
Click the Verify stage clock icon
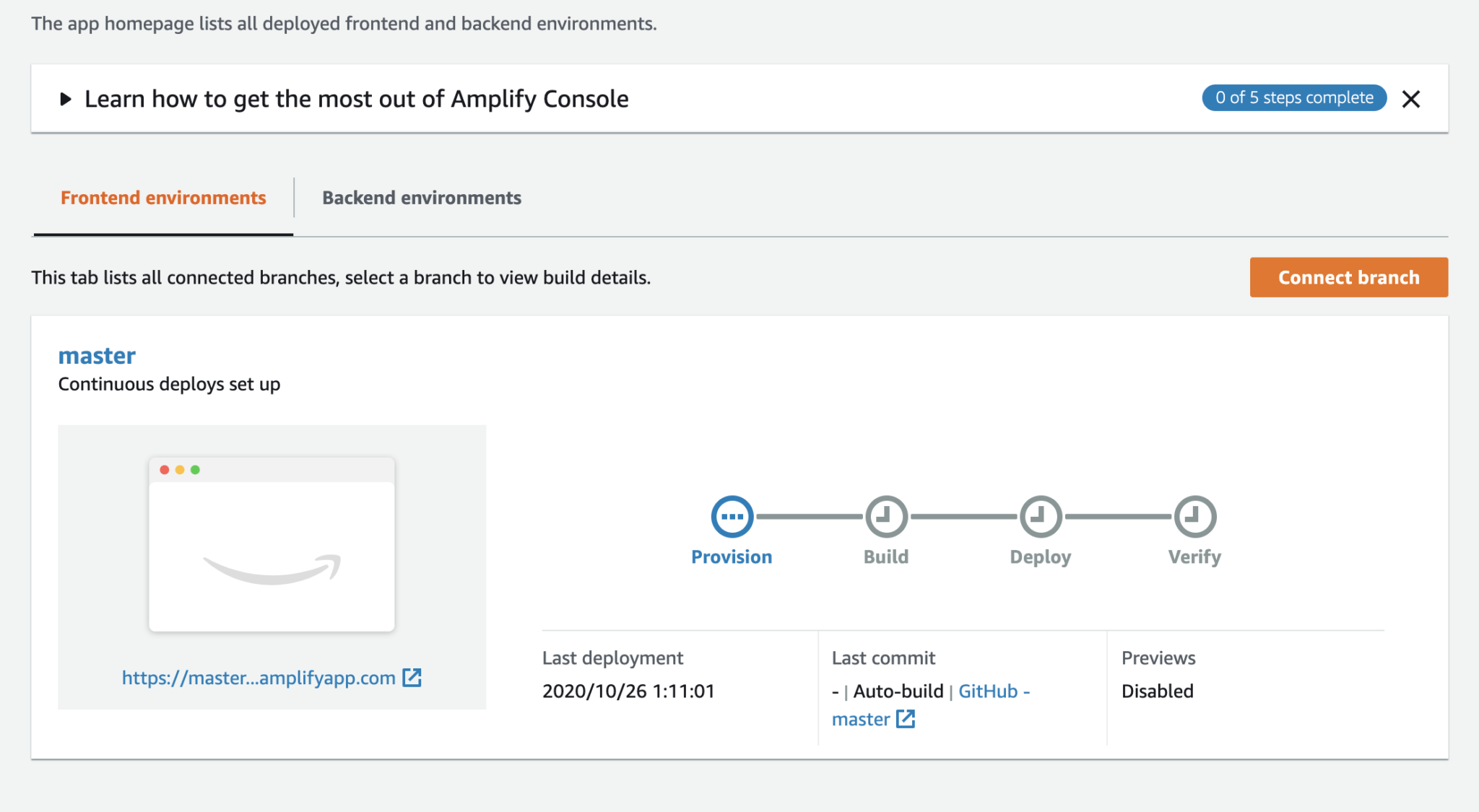click(x=1194, y=516)
